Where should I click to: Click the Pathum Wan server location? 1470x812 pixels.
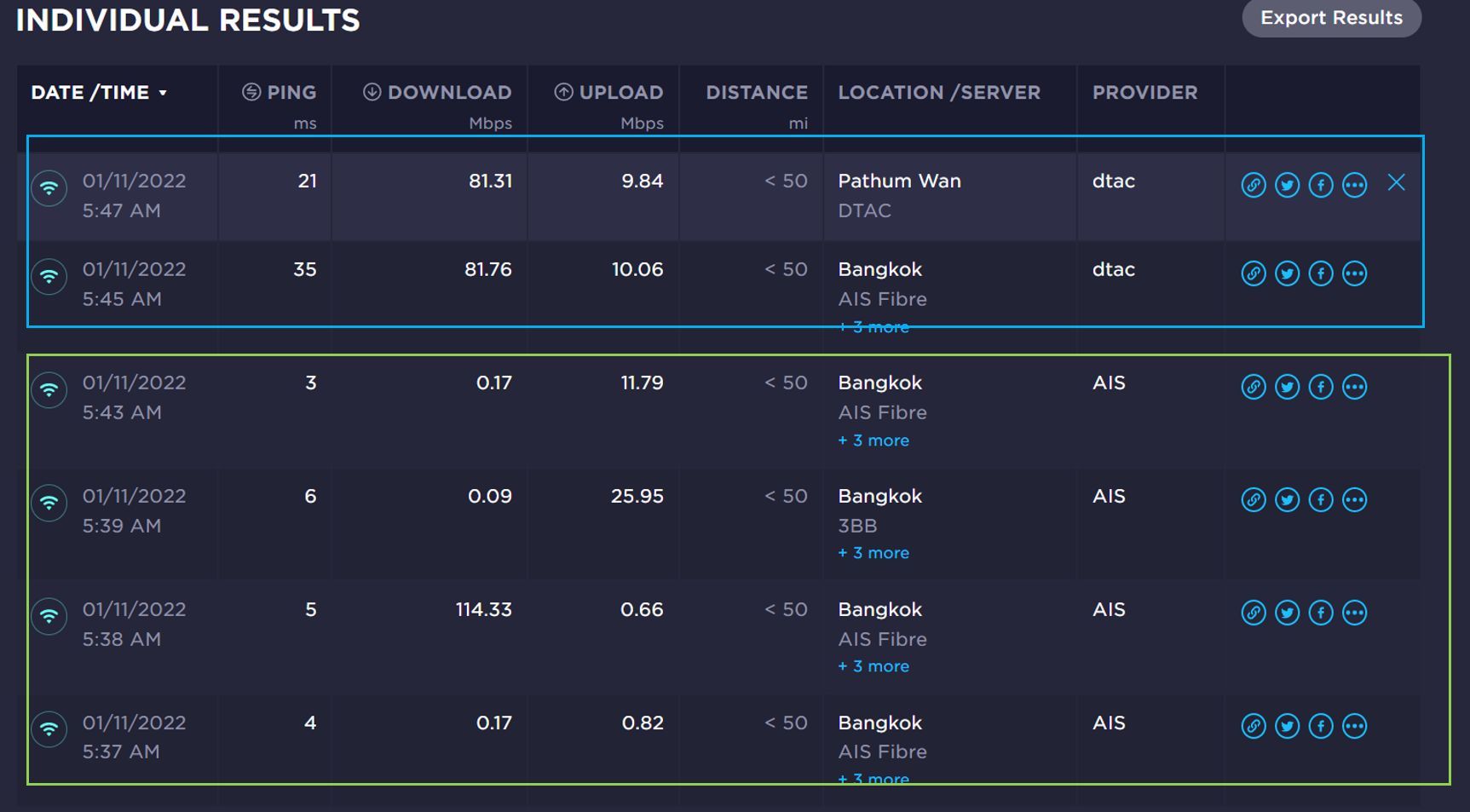point(899,181)
